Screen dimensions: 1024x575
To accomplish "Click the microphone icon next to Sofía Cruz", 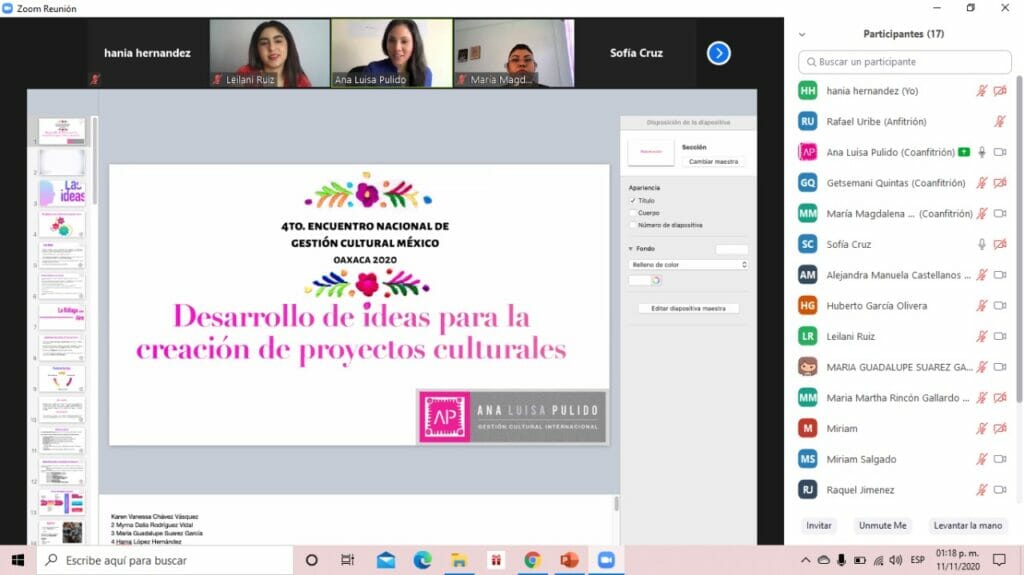I will (x=982, y=244).
